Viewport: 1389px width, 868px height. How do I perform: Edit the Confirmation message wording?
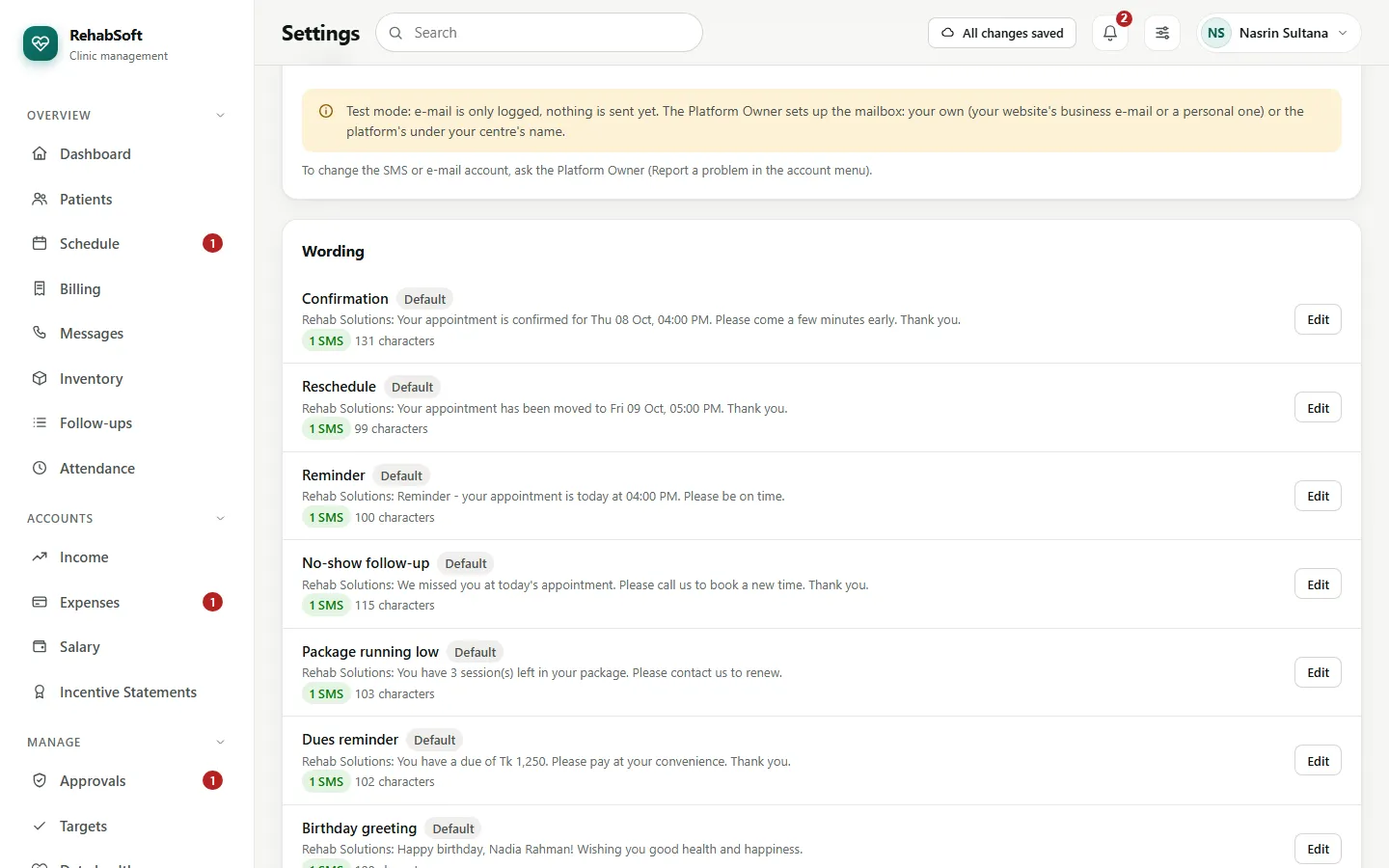click(x=1318, y=319)
